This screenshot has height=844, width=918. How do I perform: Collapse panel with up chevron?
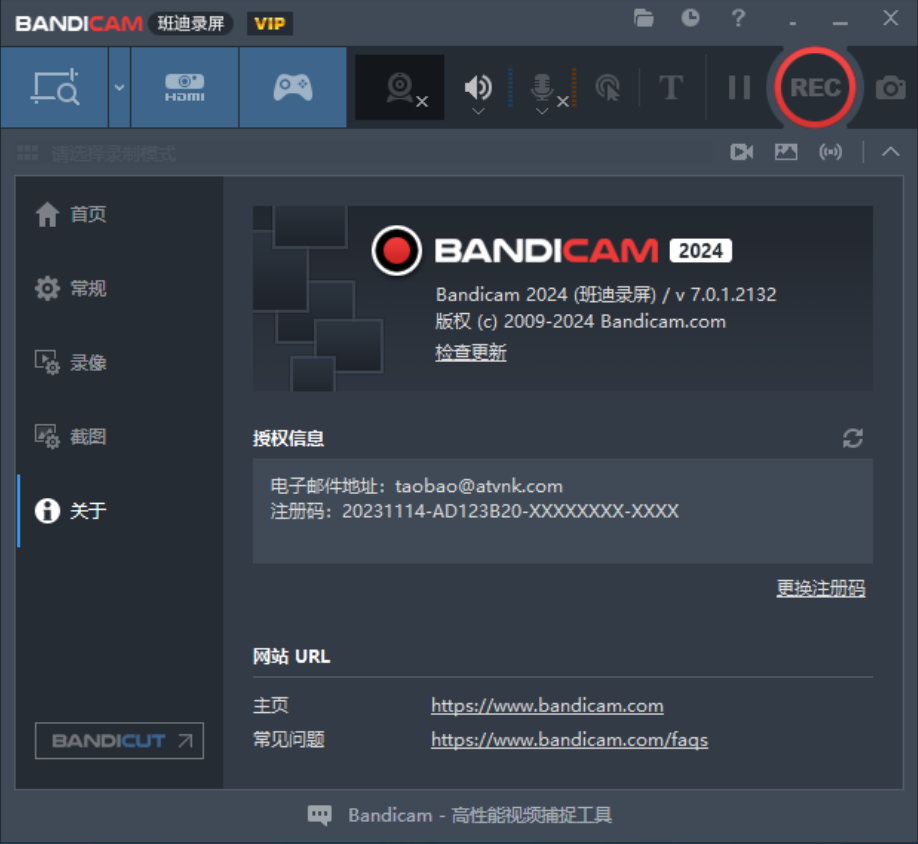pos(890,152)
